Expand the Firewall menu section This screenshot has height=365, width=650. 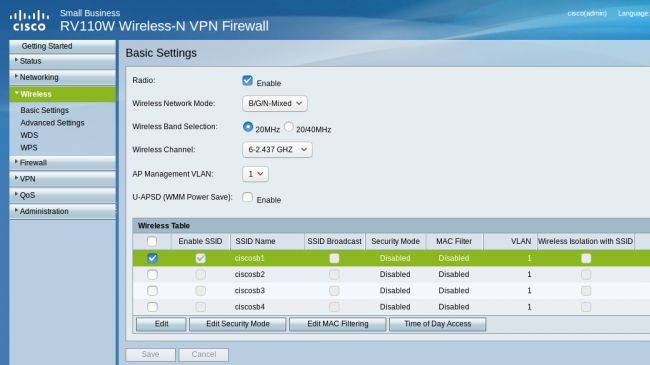(63, 163)
